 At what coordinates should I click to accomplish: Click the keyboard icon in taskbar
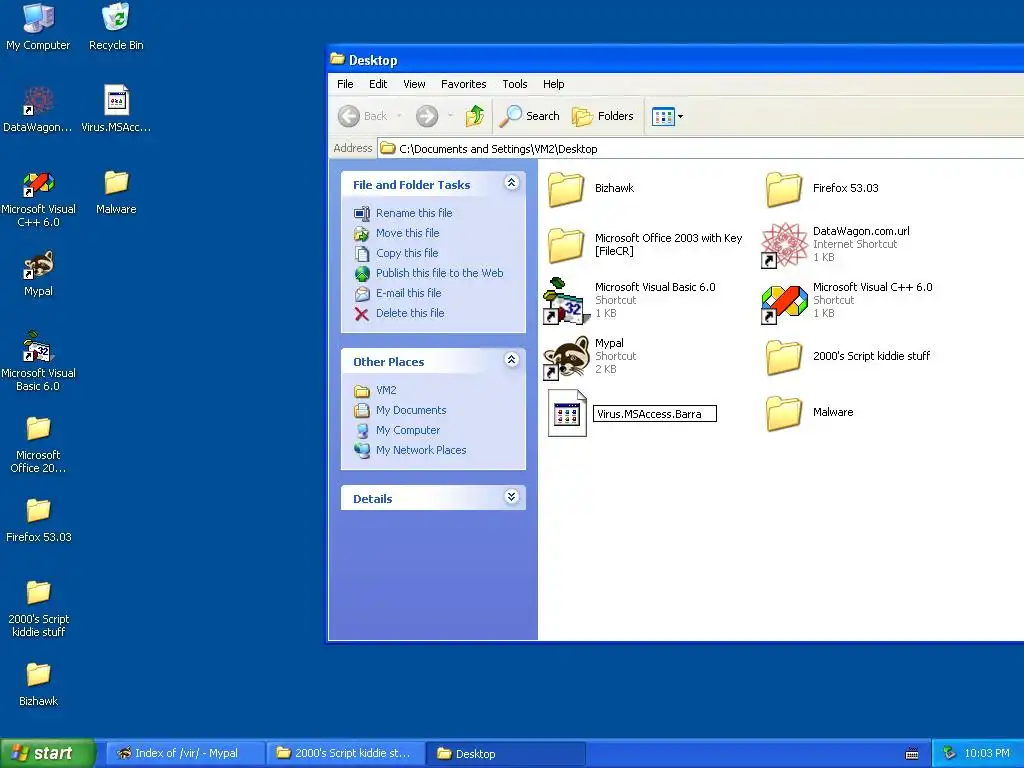(x=912, y=754)
